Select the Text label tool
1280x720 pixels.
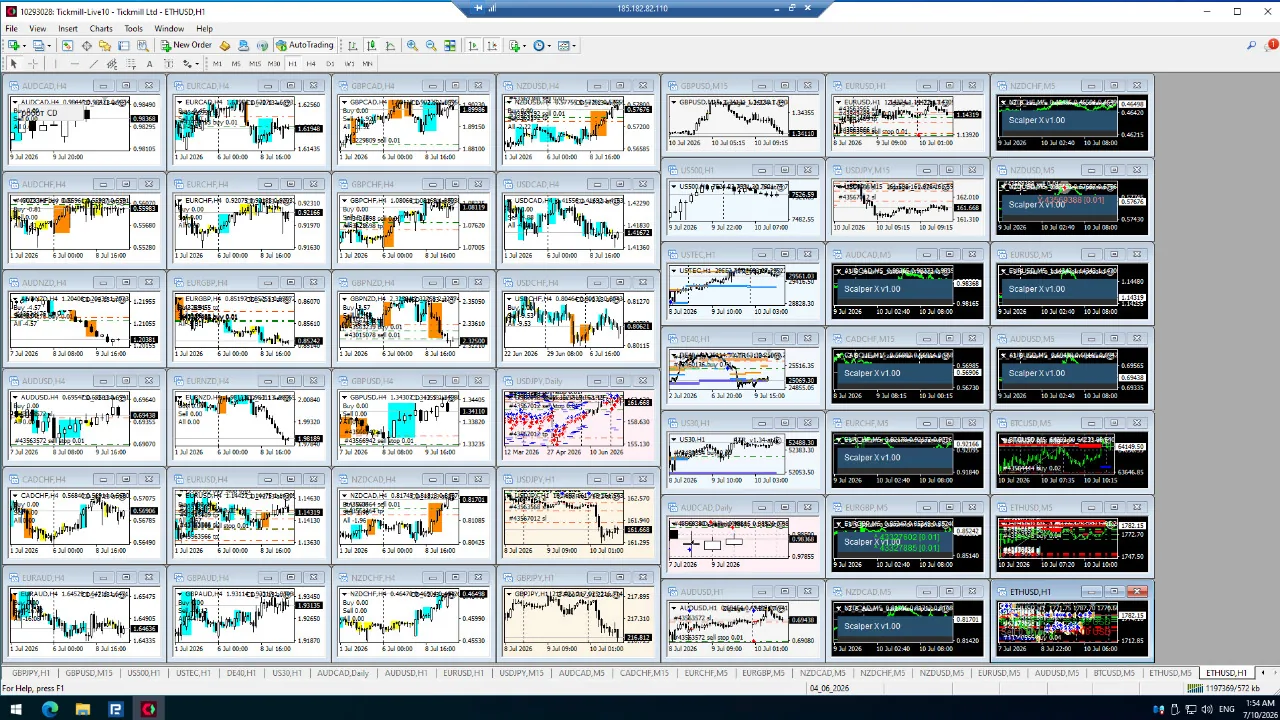tap(149, 64)
